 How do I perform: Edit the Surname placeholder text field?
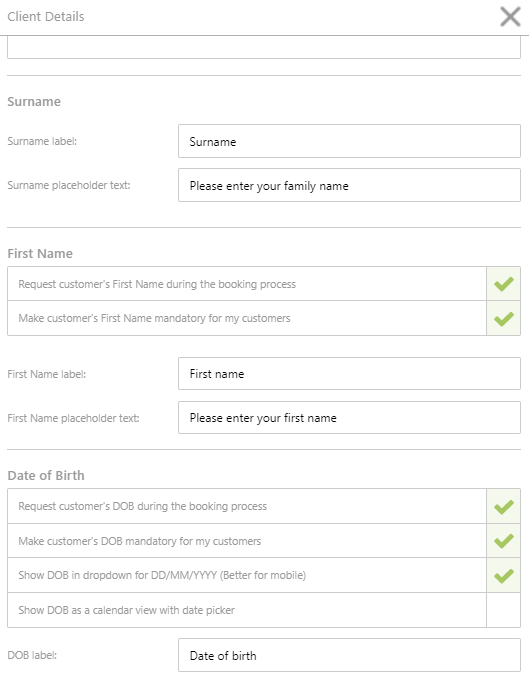tap(349, 185)
